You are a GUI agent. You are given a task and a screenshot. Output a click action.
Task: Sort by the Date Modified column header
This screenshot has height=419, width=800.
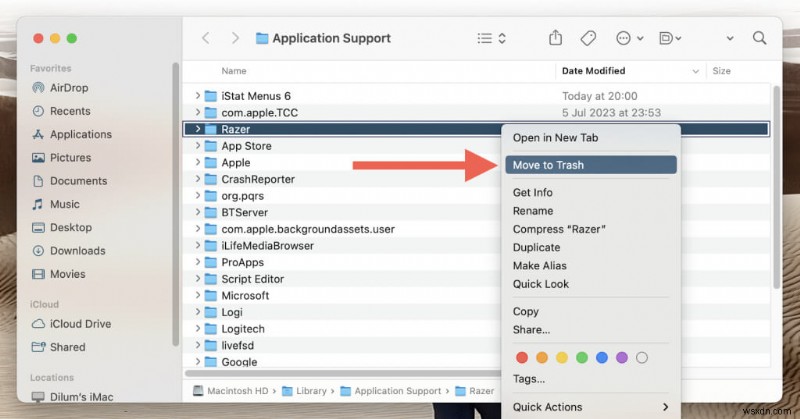[x=593, y=71]
